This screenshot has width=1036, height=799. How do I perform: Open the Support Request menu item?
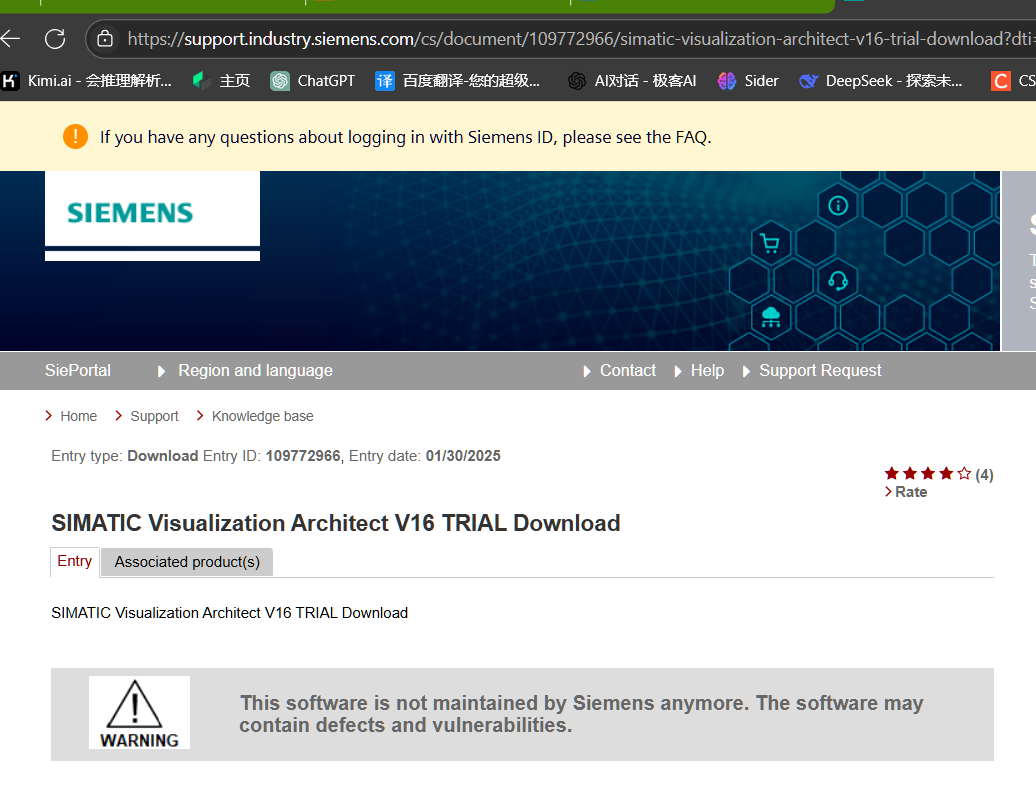coord(813,371)
